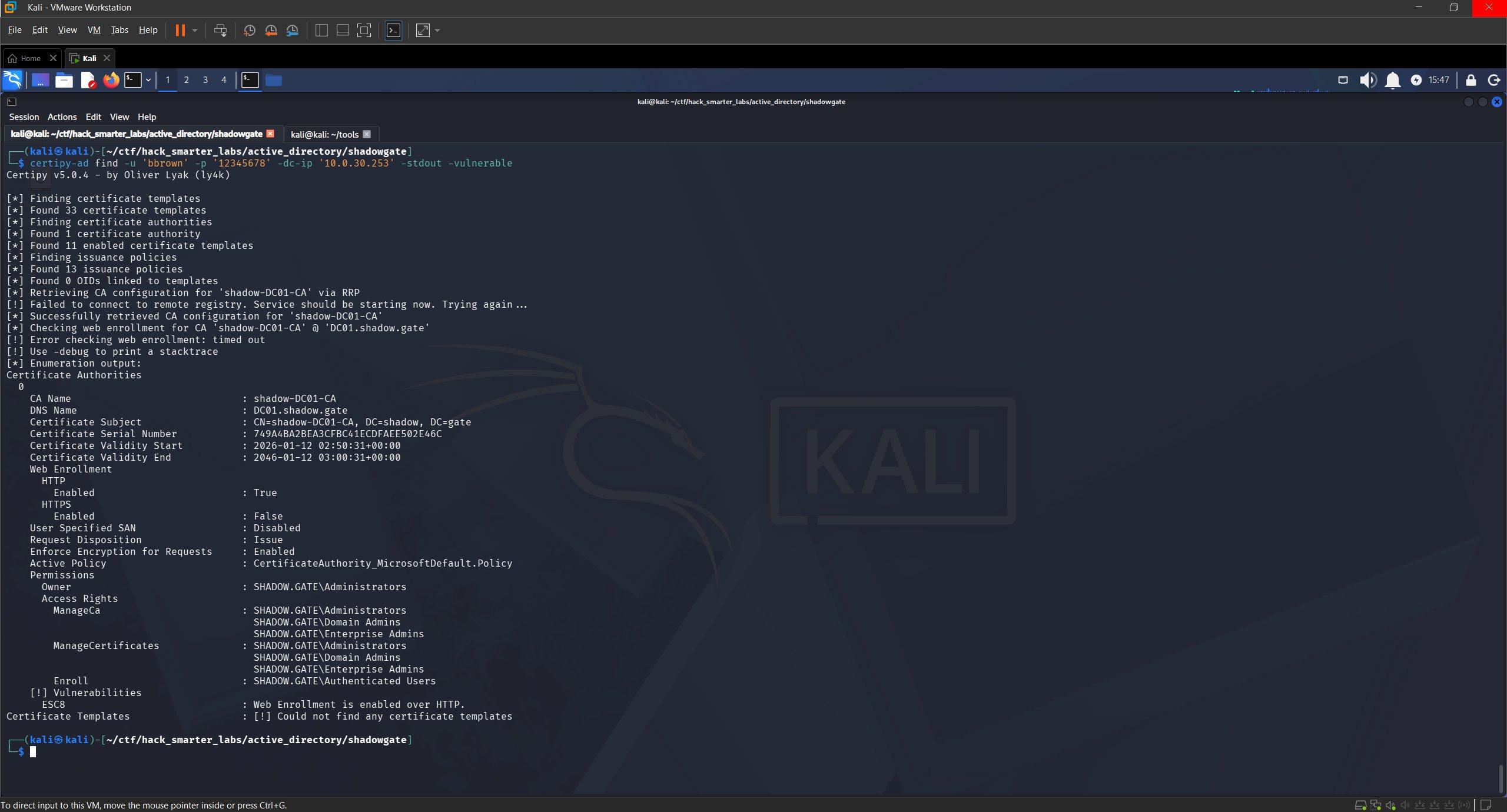The height and width of the screenshot is (812, 1507).
Task: Click the hard disk status icon in VMware
Action: pos(1360,805)
